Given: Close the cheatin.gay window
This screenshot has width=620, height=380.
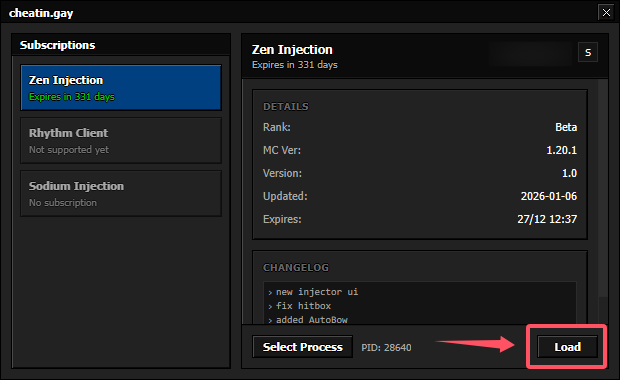Looking at the screenshot, I should (x=606, y=13).
